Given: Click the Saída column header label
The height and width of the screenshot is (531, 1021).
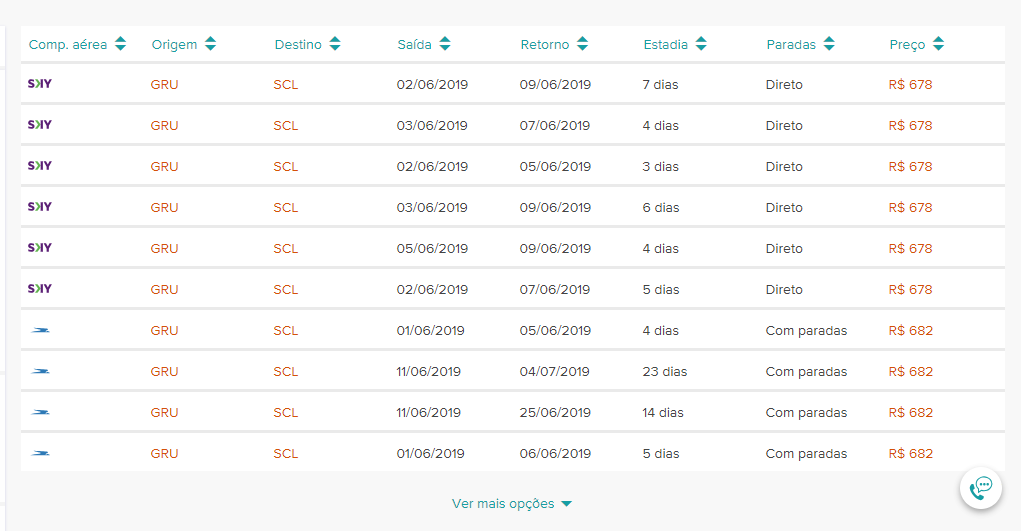Looking at the screenshot, I should tap(414, 44).
